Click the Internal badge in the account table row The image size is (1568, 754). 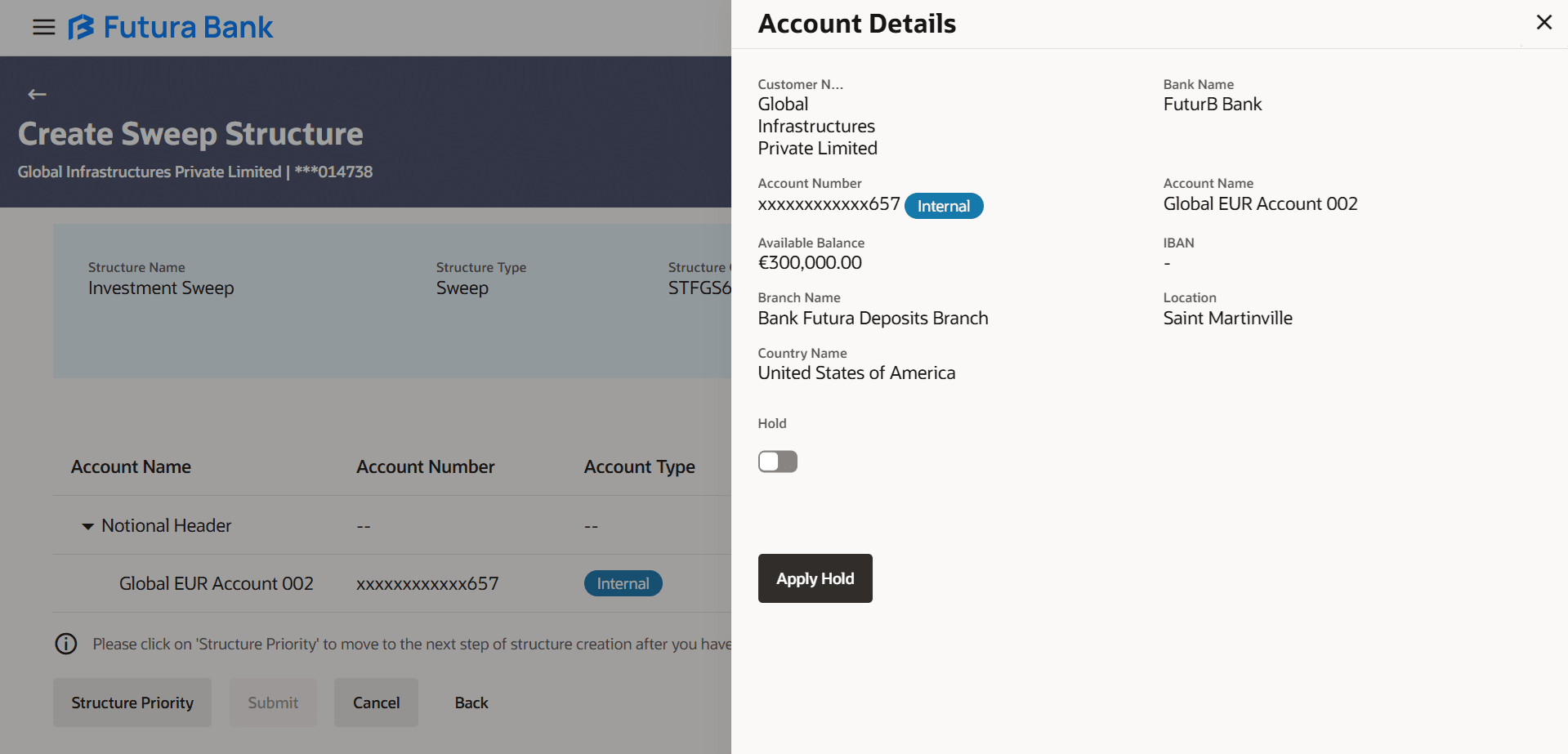[x=623, y=583]
